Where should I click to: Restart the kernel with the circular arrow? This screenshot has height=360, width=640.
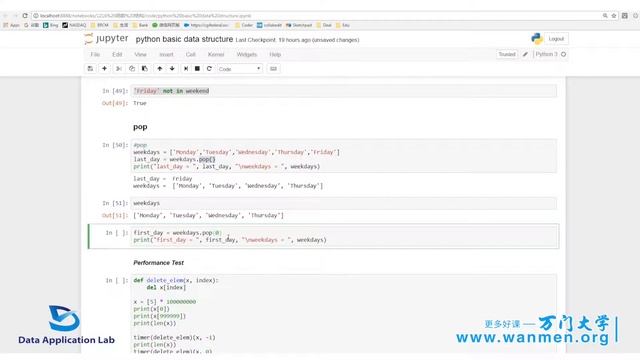point(209,69)
